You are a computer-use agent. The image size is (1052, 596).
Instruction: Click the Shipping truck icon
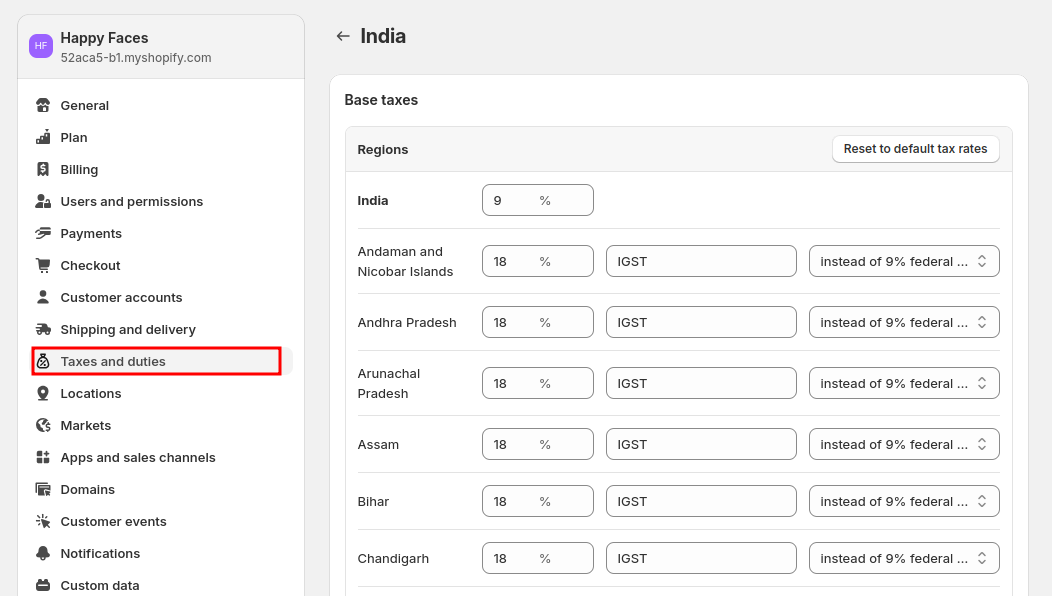(x=43, y=330)
